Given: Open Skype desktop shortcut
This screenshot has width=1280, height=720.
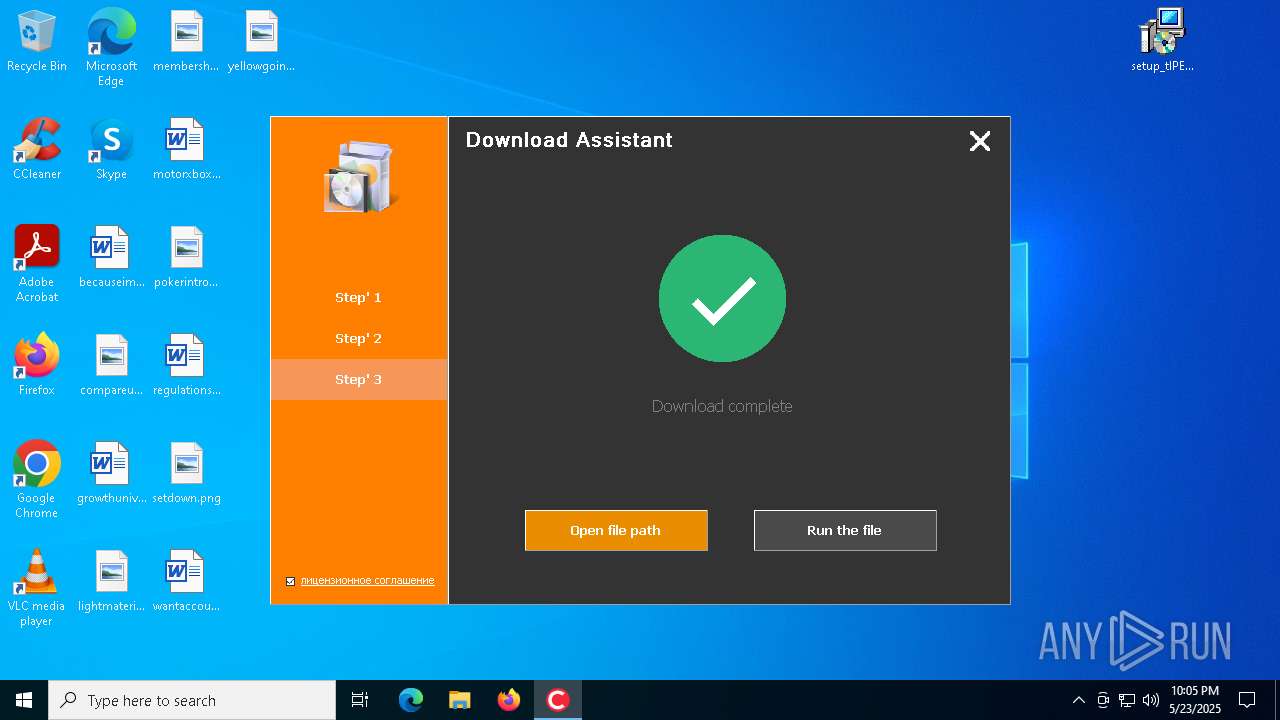Looking at the screenshot, I should coord(111,150).
